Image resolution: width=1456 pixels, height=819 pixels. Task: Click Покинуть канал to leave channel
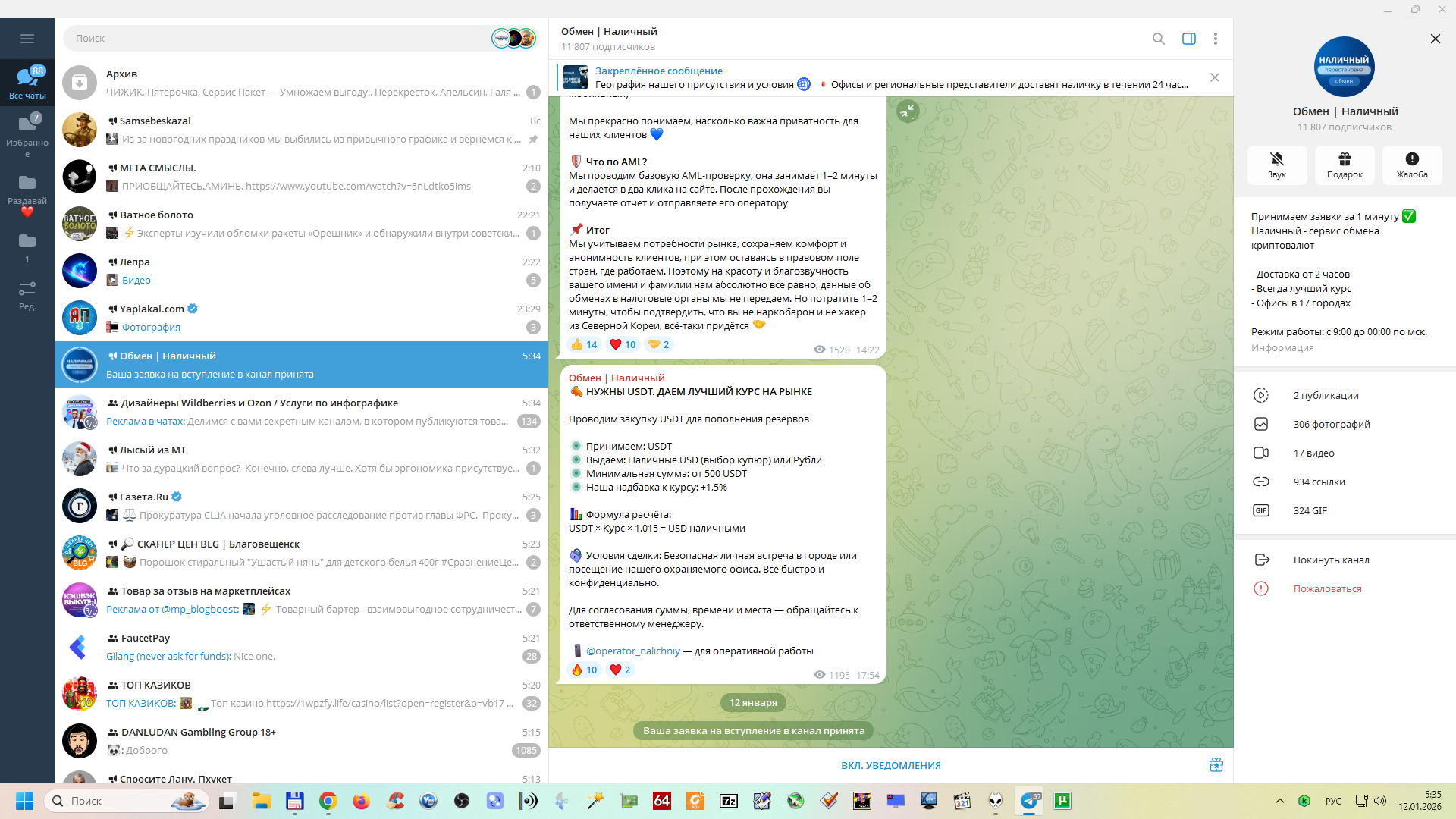click(1331, 560)
